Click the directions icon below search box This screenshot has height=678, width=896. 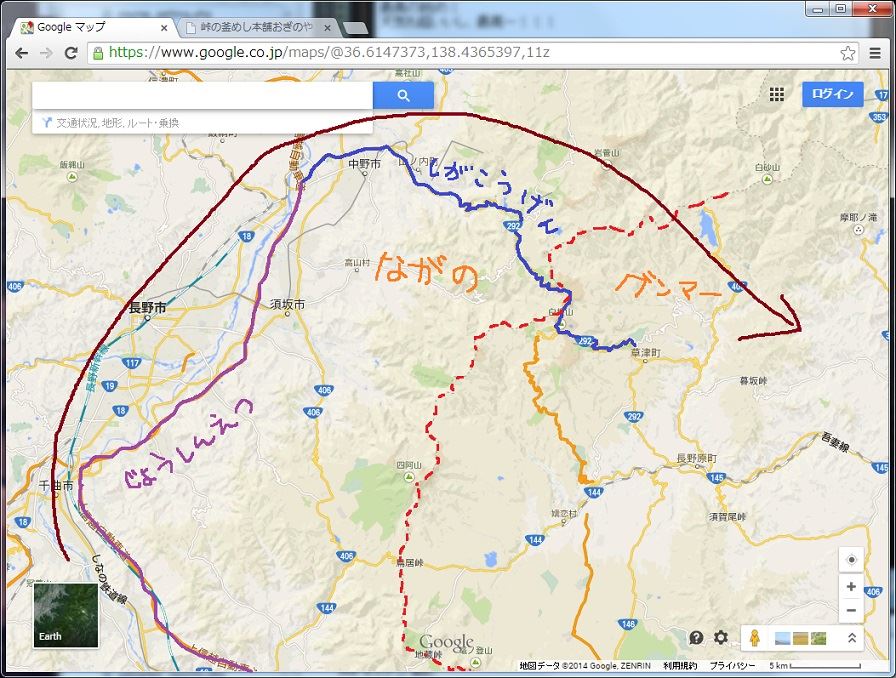pyautogui.click(x=47, y=122)
